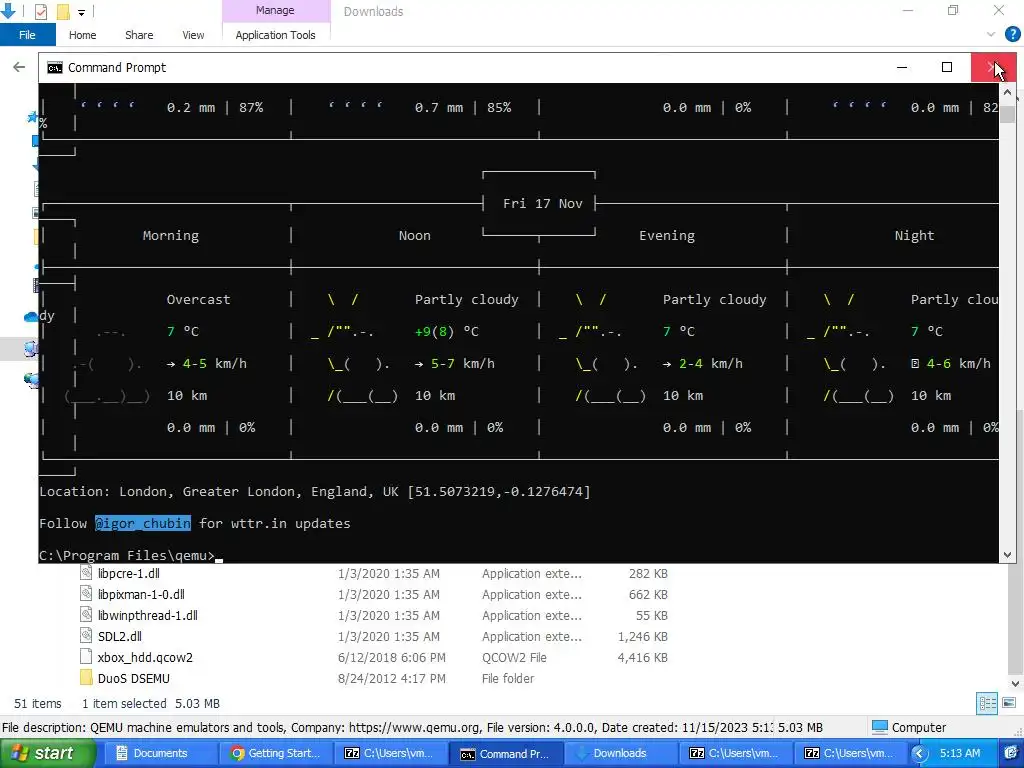This screenshot has width=1024, height=768.
Task: Click the Location: London line in terminal
Action: 315,491
